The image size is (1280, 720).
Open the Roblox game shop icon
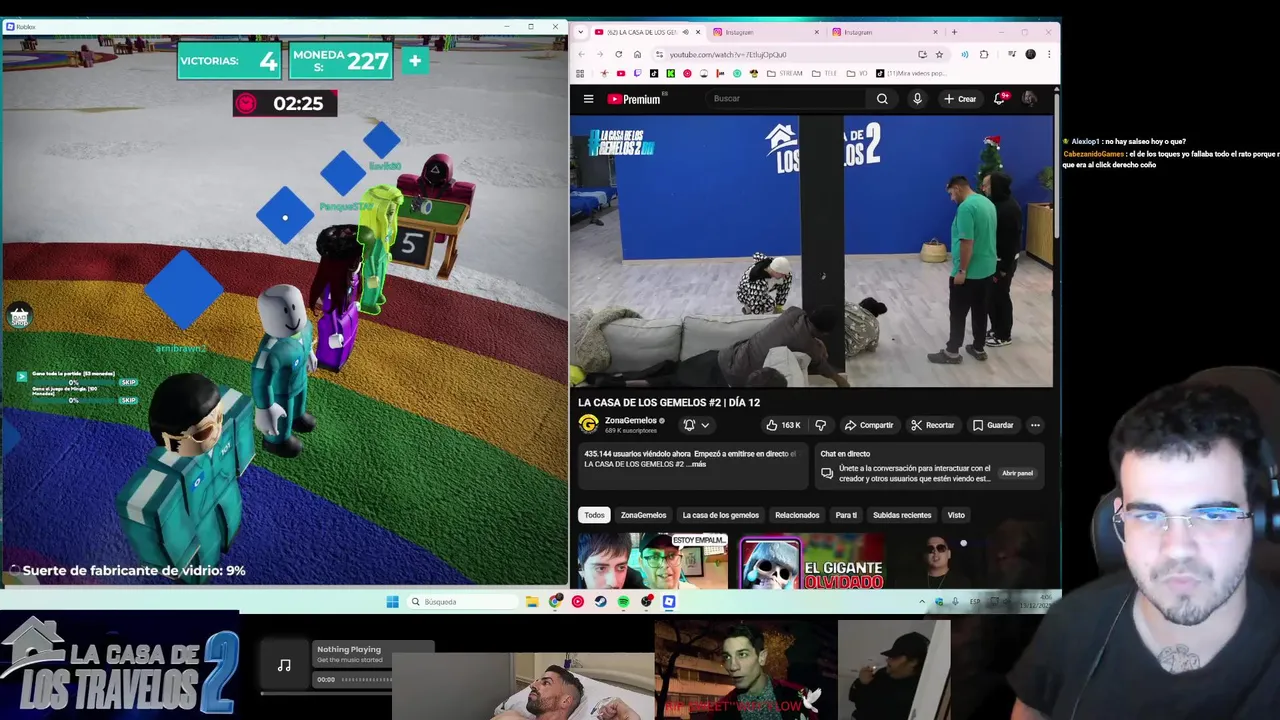18,317
